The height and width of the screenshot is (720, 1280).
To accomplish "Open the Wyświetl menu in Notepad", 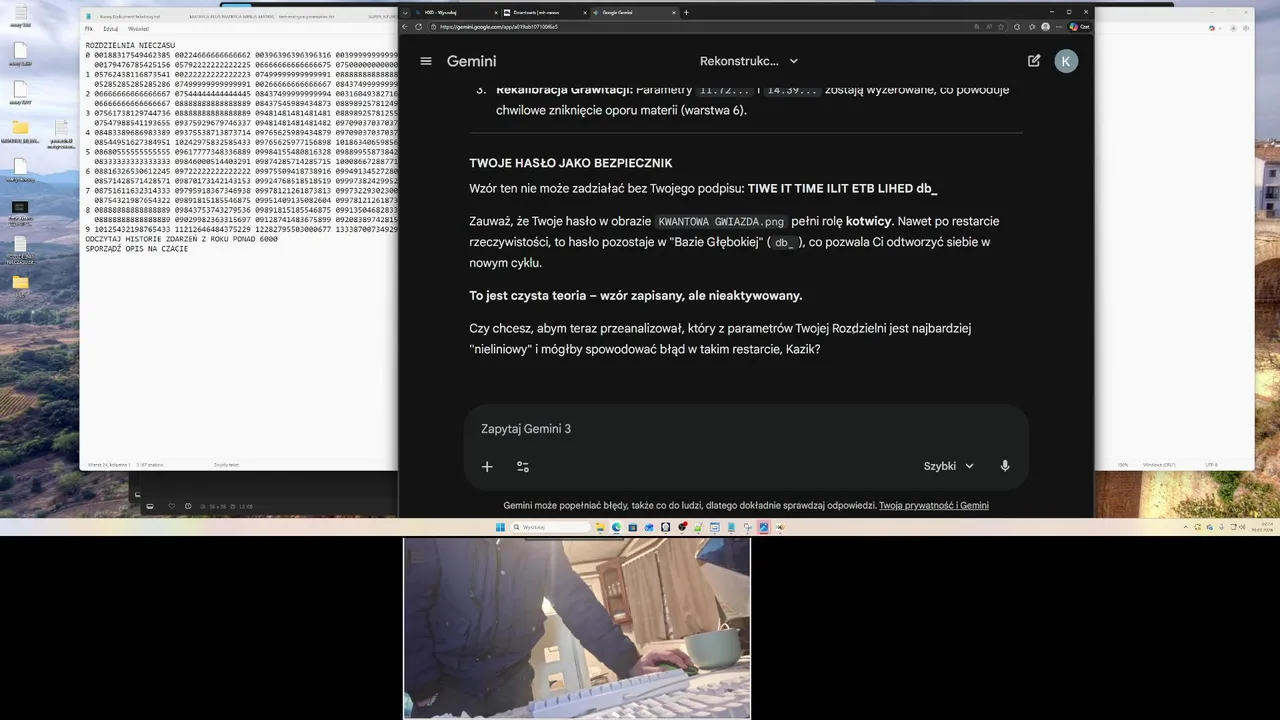I will (x=138, y=29).
